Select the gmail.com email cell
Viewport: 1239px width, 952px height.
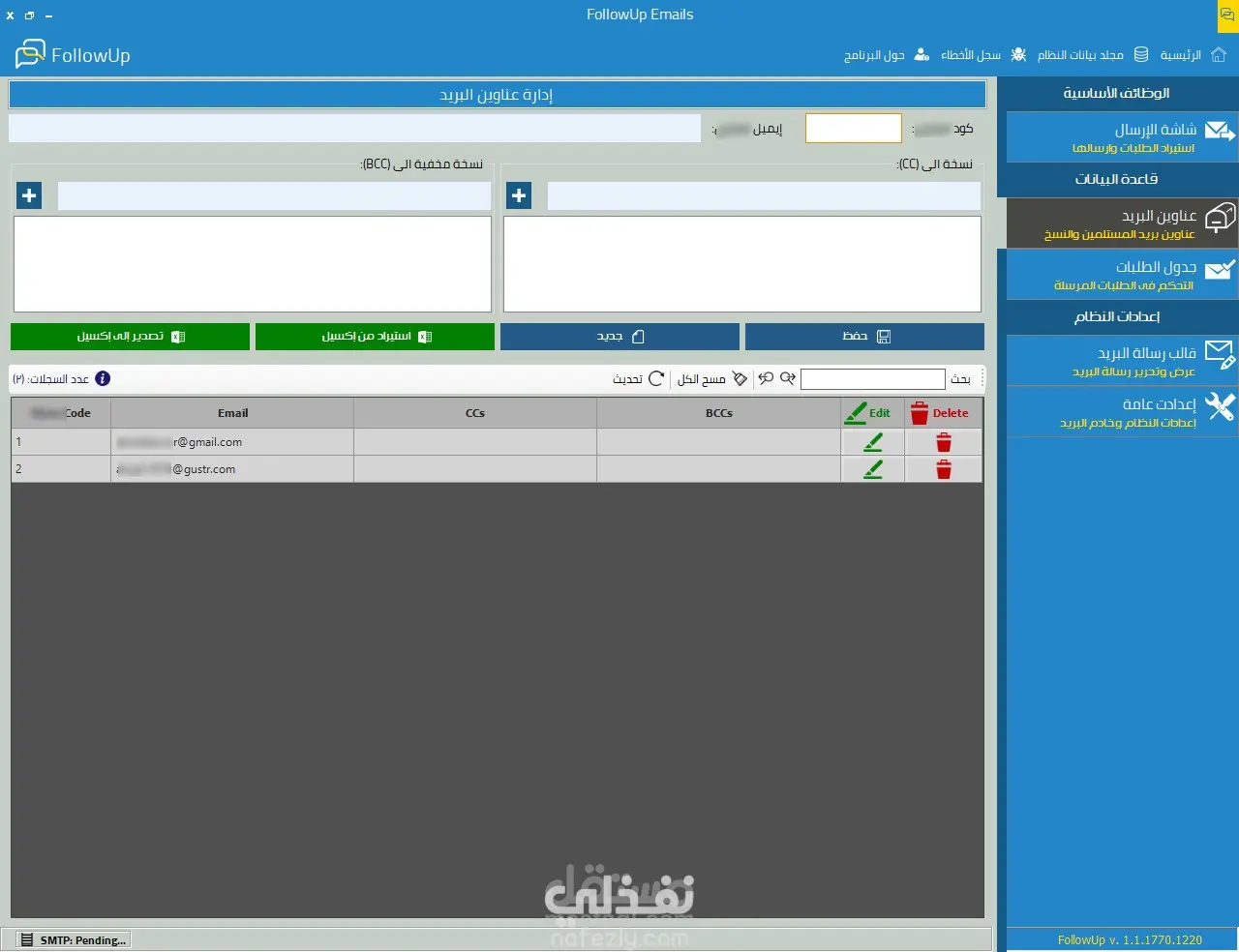[232, 442]
